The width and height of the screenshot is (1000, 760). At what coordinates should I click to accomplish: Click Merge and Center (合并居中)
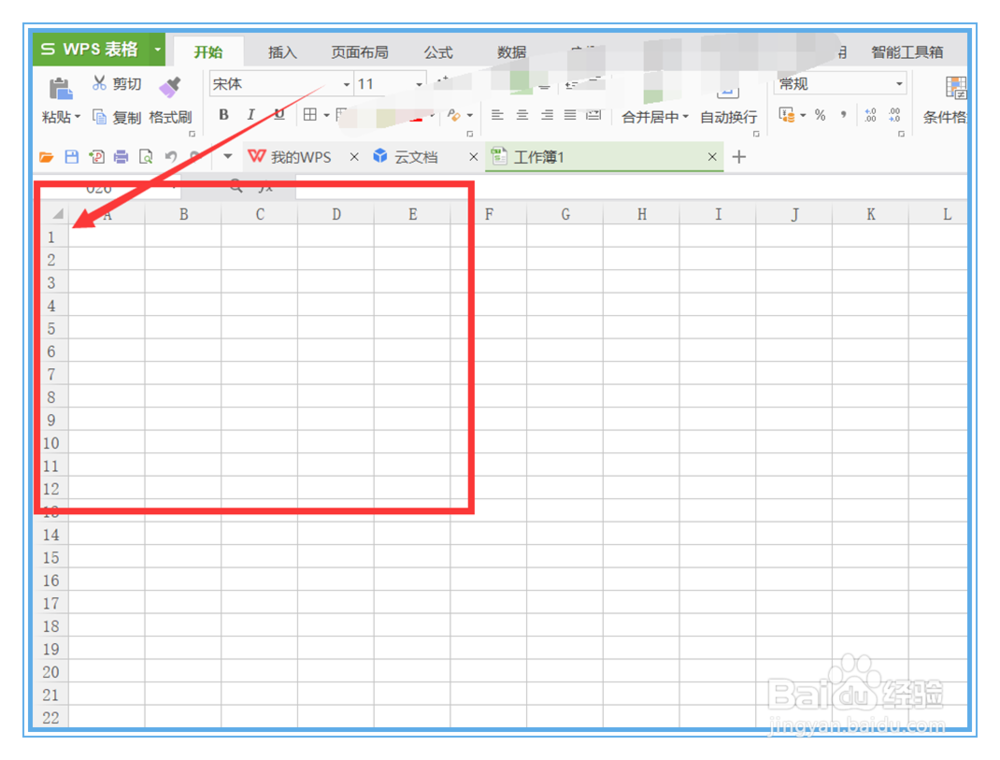650,117
